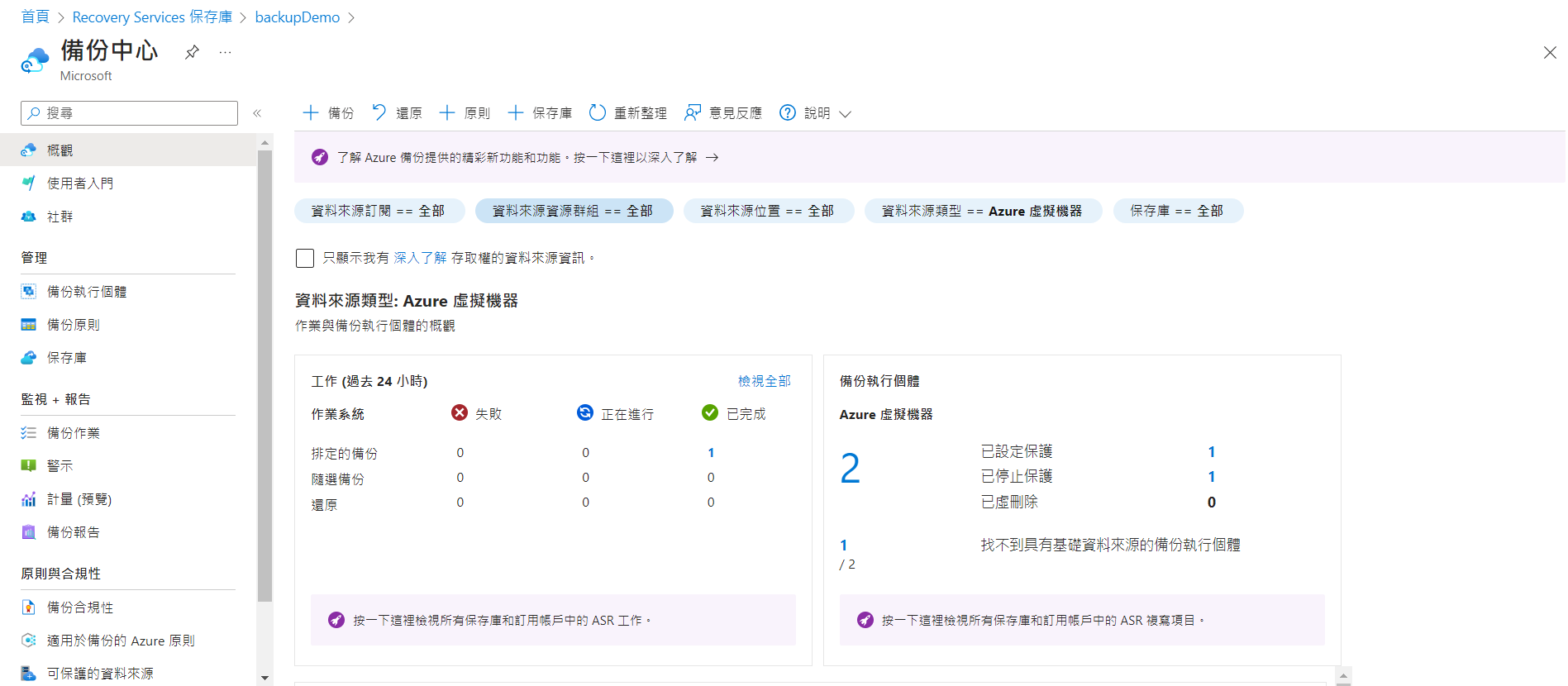Screen dimensions: 1568x686
Task: Click the sidebar vertical scrollbar thumb
Action: point(265,376)
